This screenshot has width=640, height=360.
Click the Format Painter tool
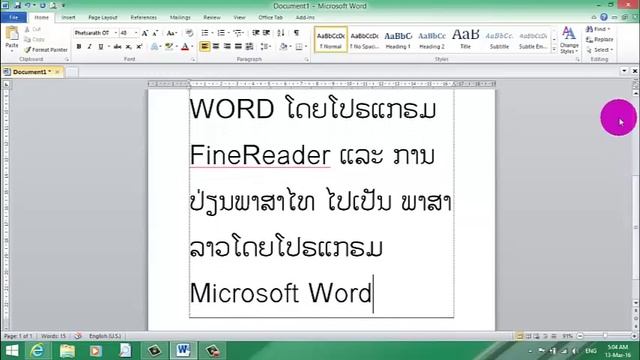[x=46, y=50]
